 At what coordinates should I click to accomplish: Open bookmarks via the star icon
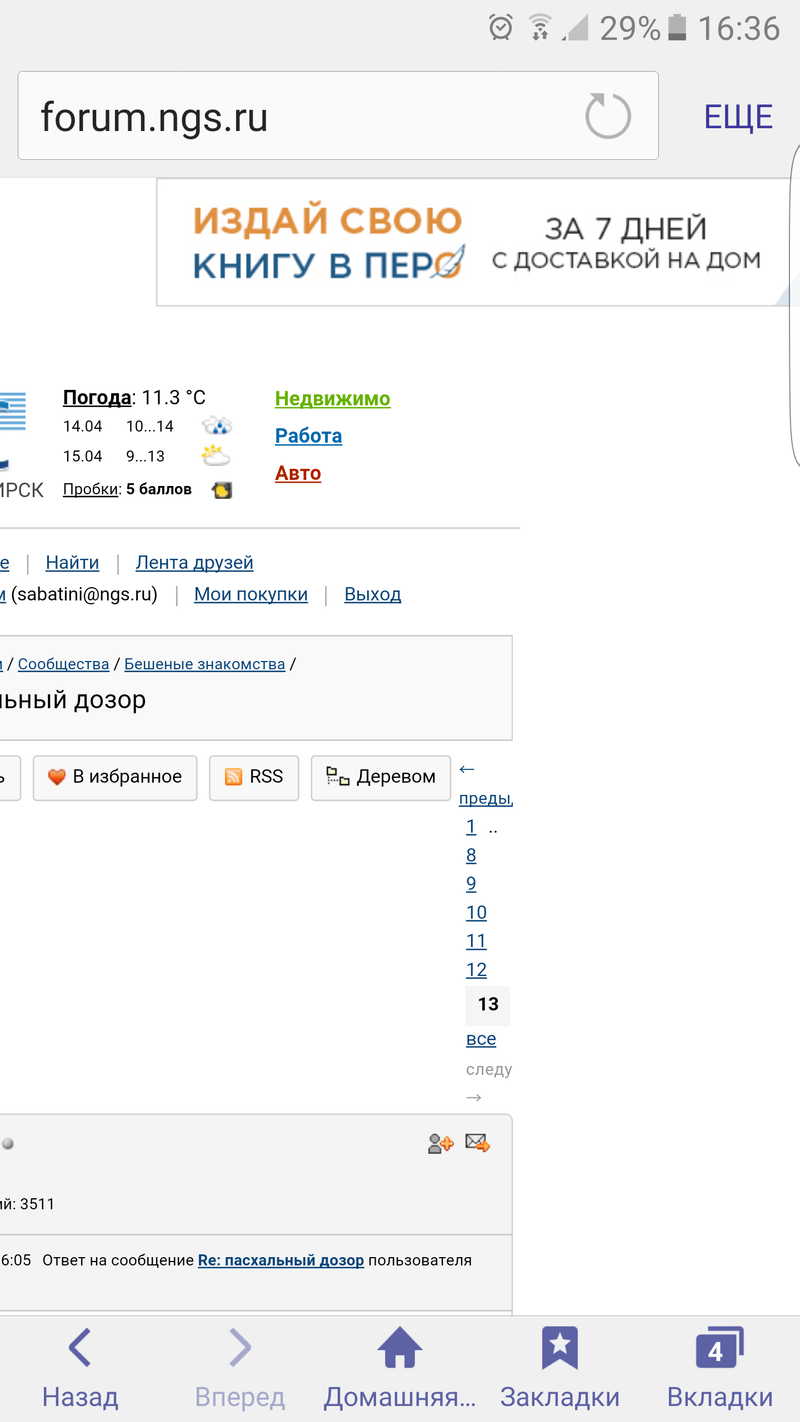click(559, 1349)
